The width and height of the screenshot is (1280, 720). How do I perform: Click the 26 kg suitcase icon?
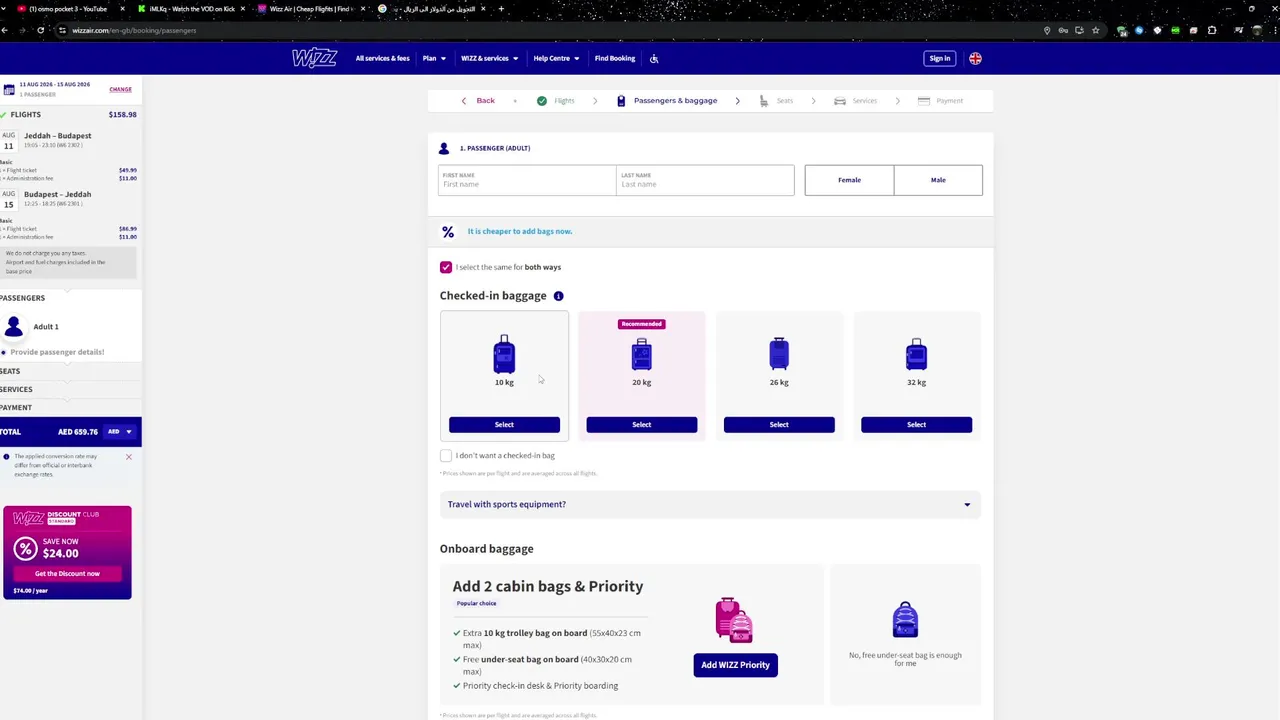779,354
